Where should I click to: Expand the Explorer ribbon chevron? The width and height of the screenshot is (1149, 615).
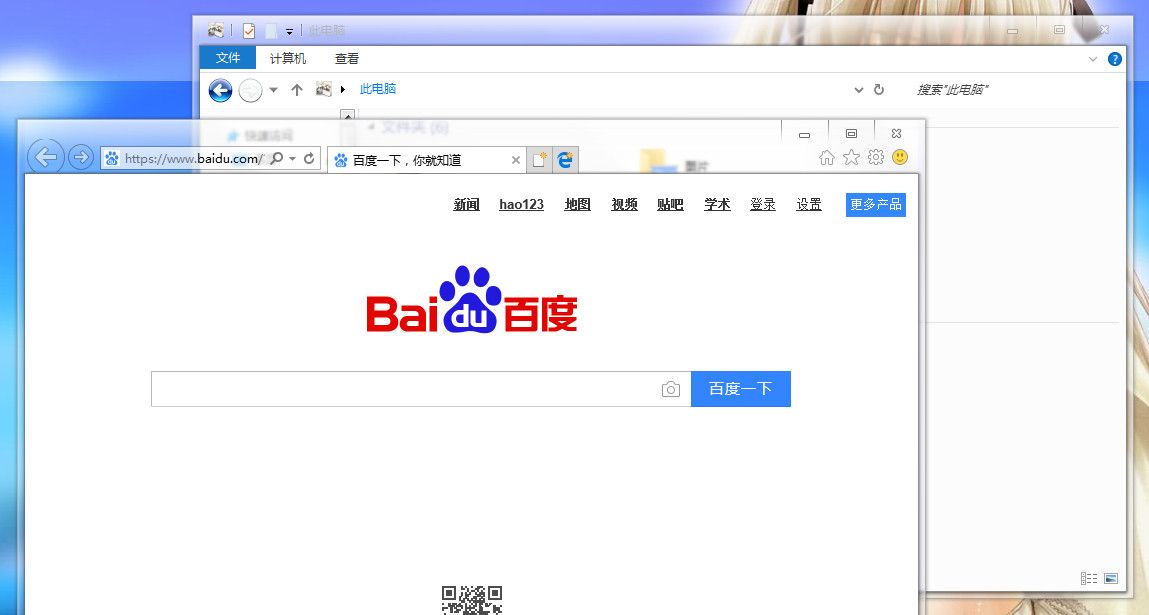[1093, 59]
